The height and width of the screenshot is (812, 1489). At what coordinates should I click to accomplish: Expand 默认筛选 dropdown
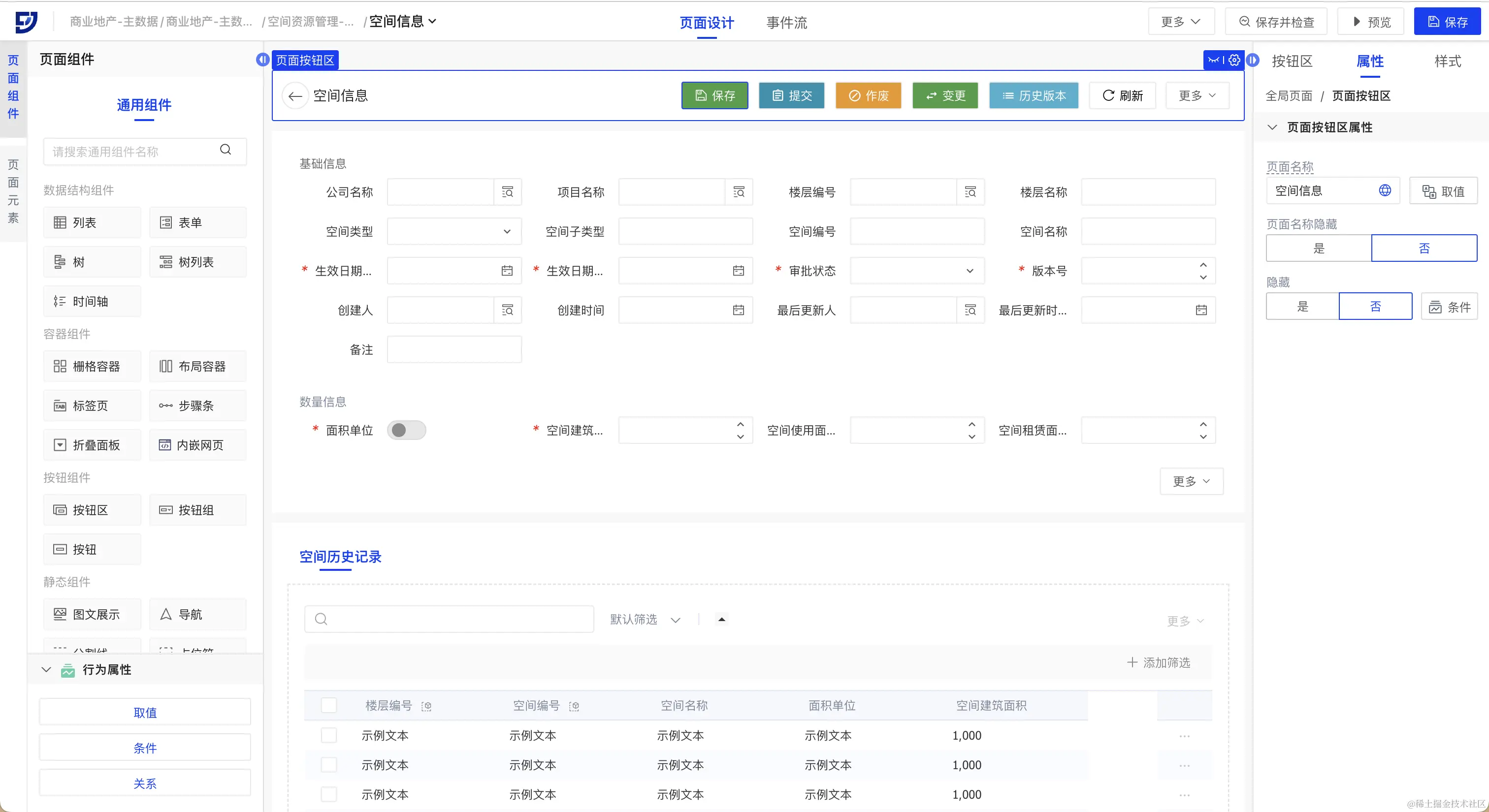pyautogui.click(x=675, y=620)
